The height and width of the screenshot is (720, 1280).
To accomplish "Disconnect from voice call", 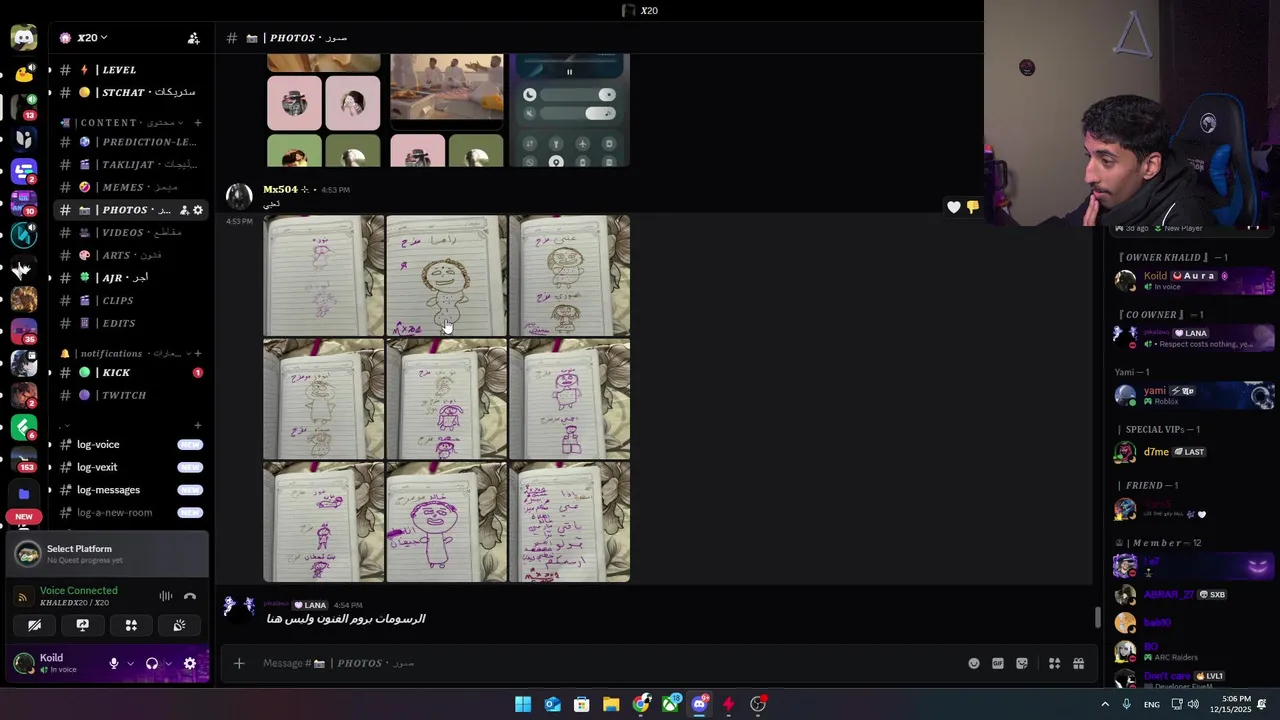I will click(190, 597).
